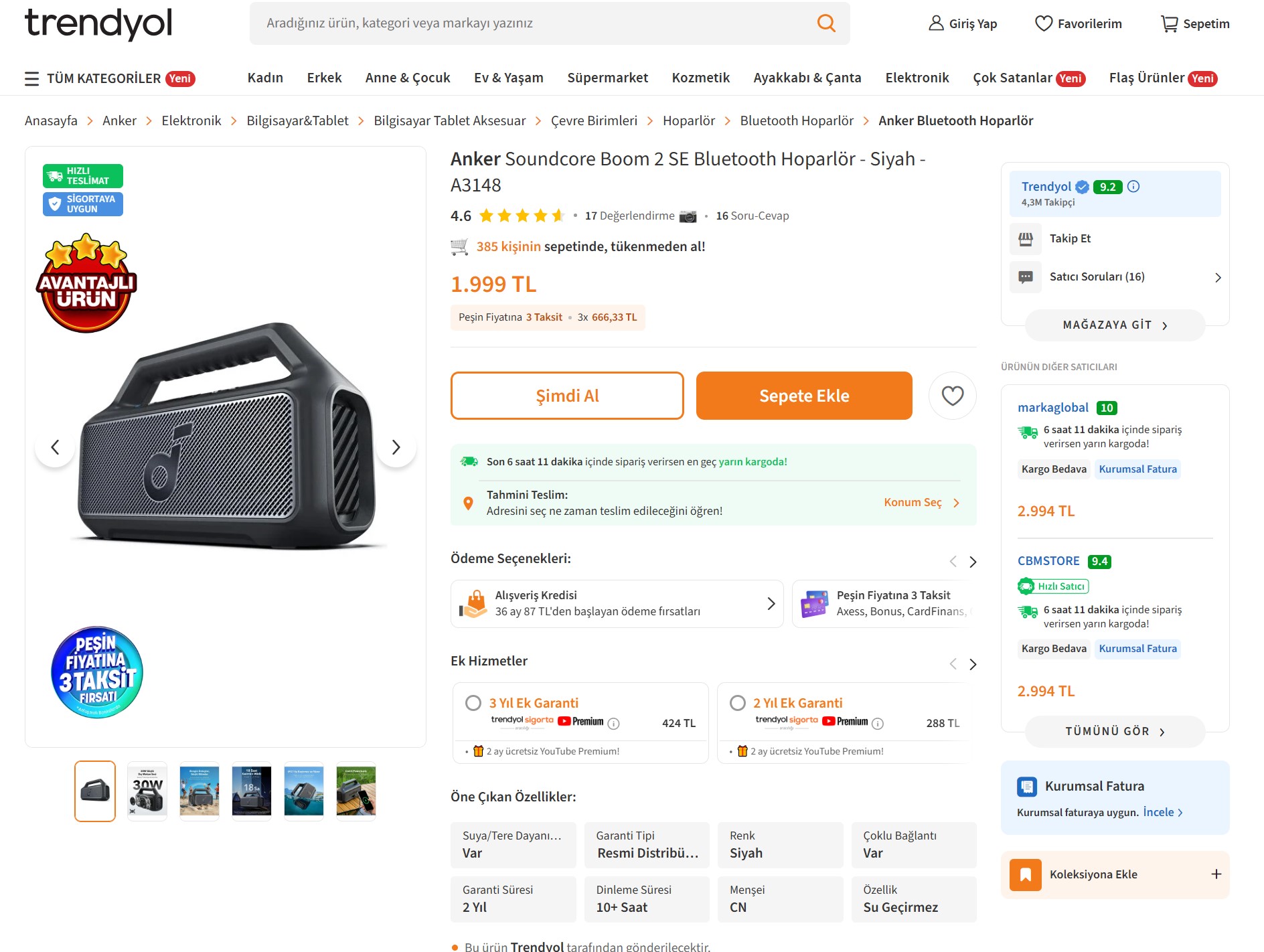Click the Favorilerim heart icon
Screen dimensions: 1264x952
pos(1043,24)
